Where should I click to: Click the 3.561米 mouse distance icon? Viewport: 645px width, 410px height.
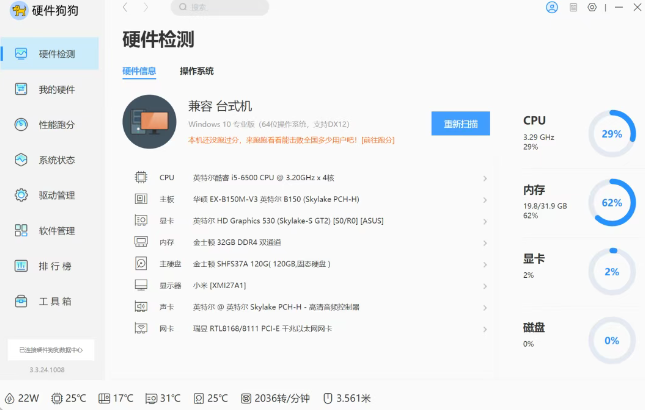point(328,398)
